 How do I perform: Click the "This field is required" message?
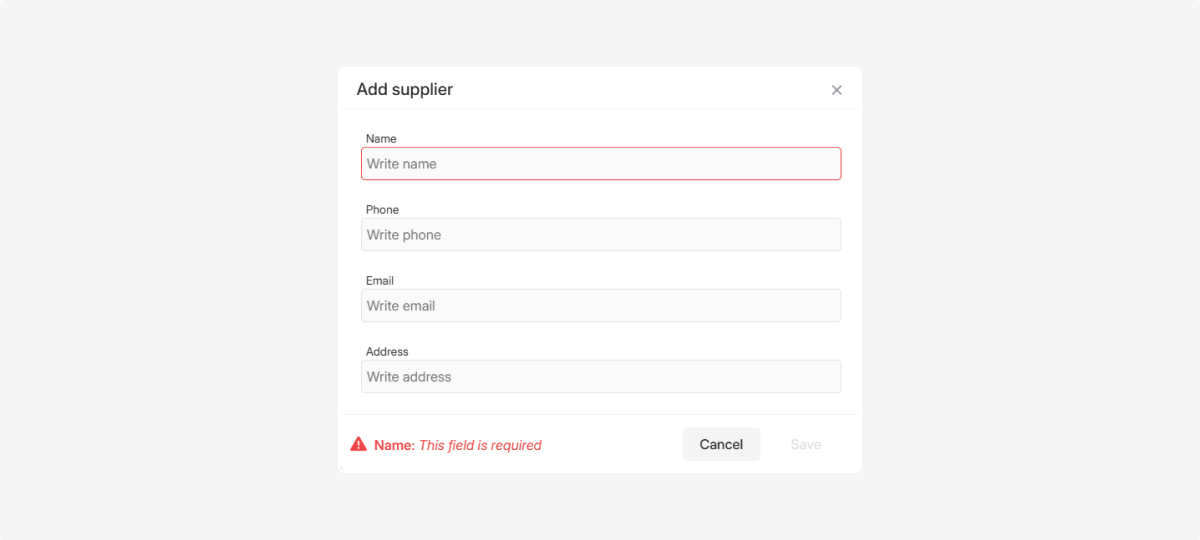(480, 445)
